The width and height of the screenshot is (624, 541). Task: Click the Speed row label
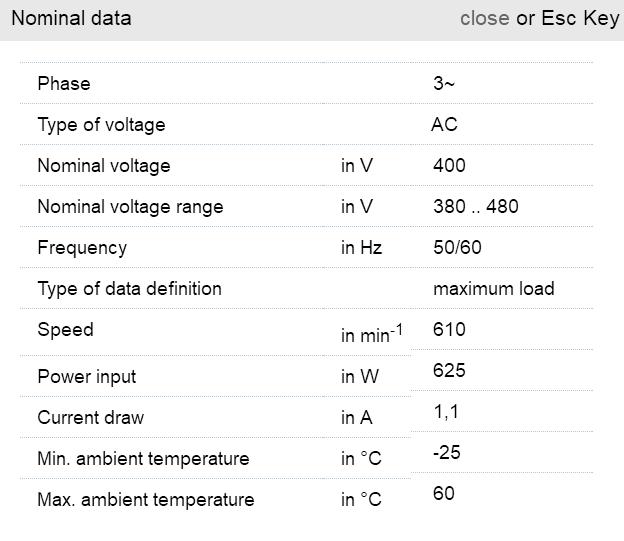(x=65, y=329)
